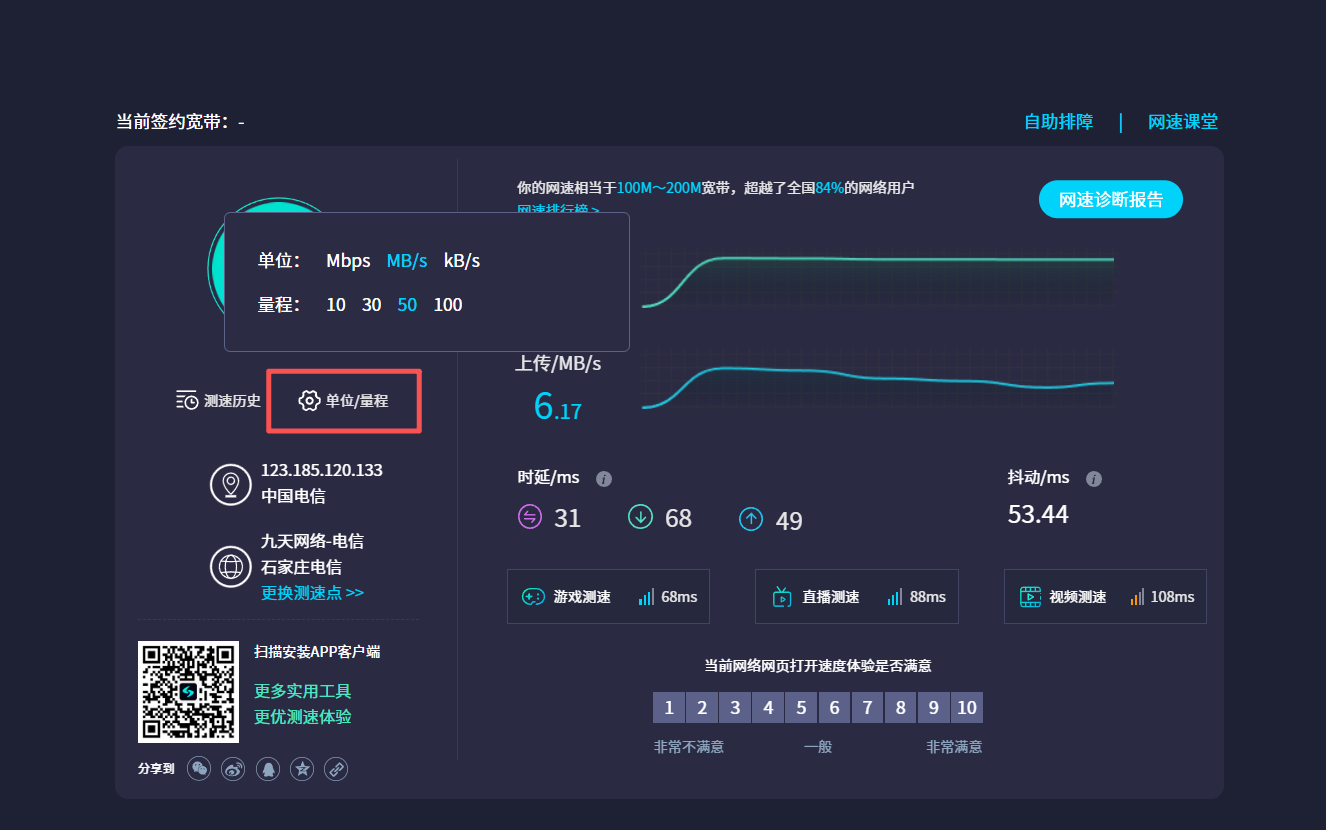The width and height of the screenshot is (1326, 830).
Task: Open 自助排障 link
Action: pos(1058,122)
